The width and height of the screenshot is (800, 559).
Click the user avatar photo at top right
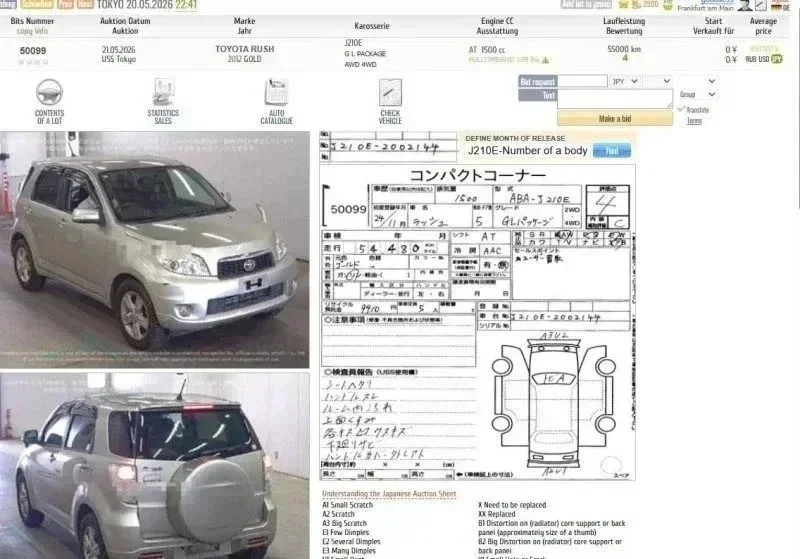pyautogui.click(x=744, y=5)
